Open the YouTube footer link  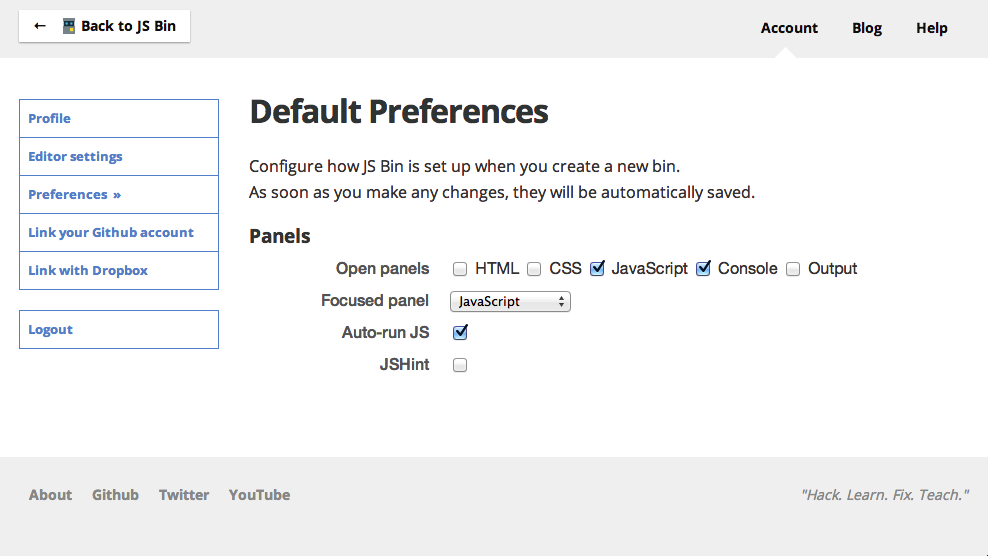260,495
